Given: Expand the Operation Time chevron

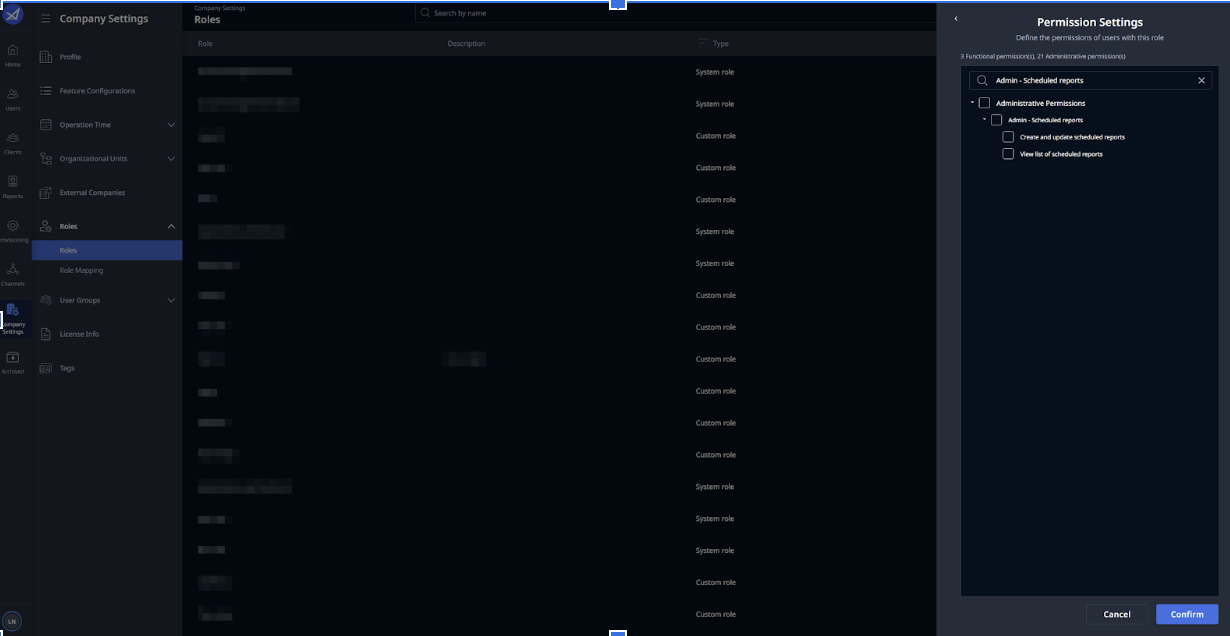Looking at the screenshot, I should coord(171,125).
